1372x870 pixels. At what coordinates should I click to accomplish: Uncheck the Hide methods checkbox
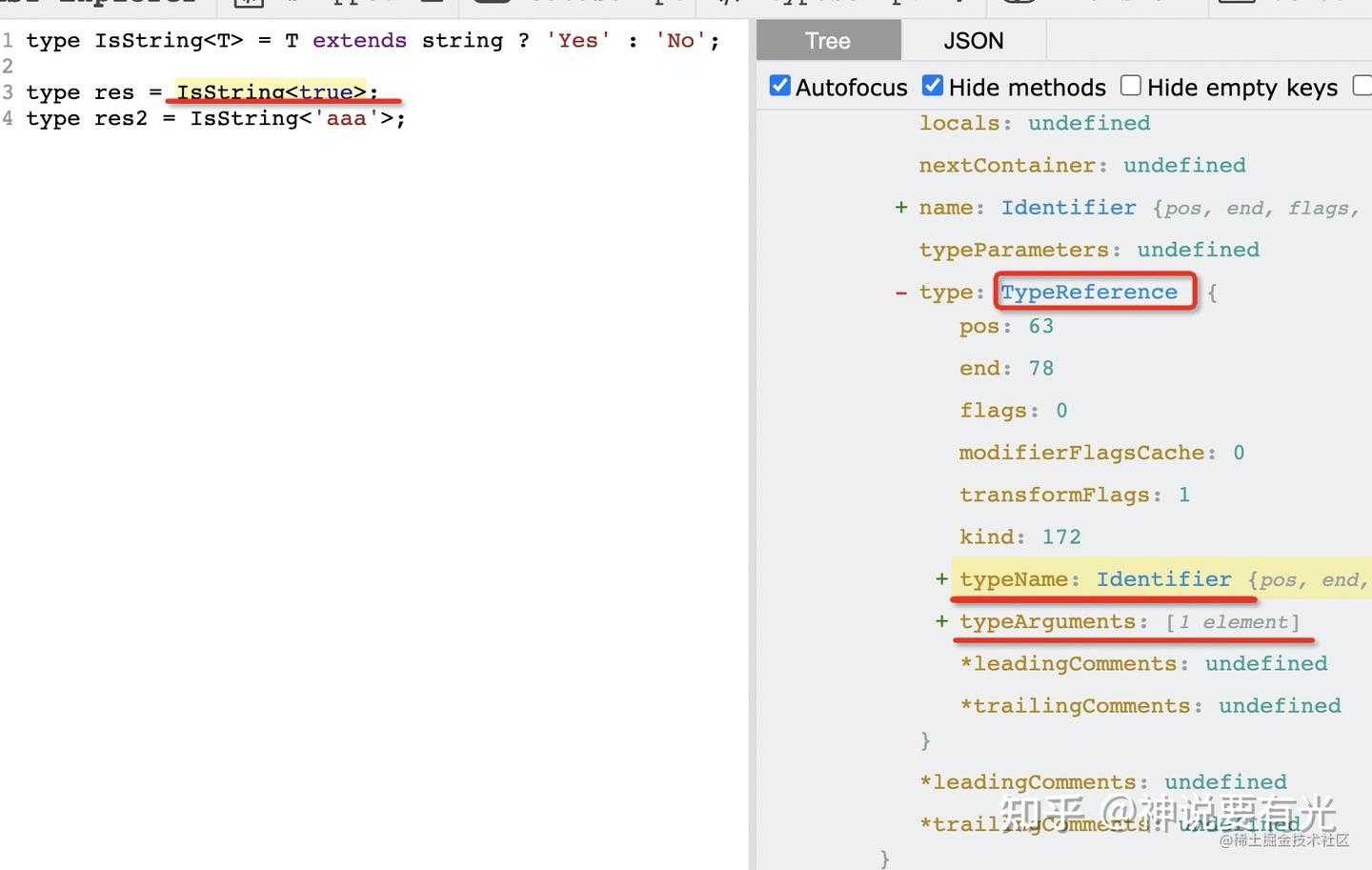[x=933, y=86]
